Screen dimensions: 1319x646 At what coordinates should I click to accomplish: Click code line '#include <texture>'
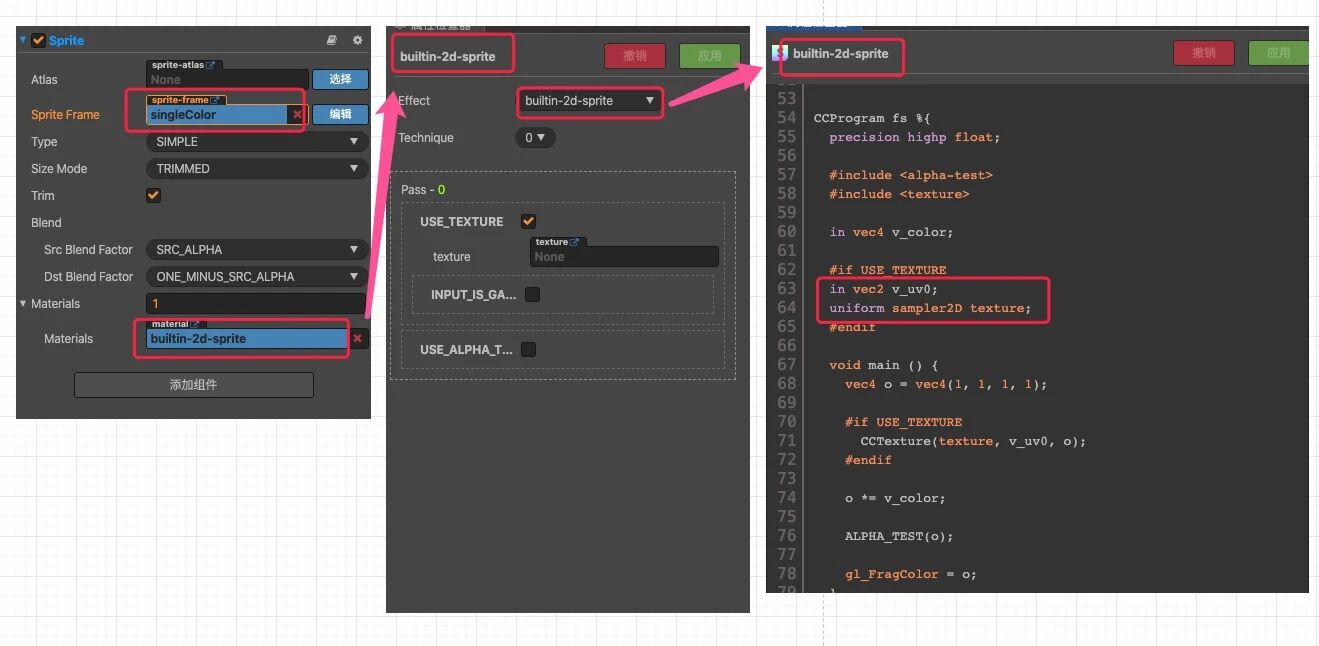(899, 194)
